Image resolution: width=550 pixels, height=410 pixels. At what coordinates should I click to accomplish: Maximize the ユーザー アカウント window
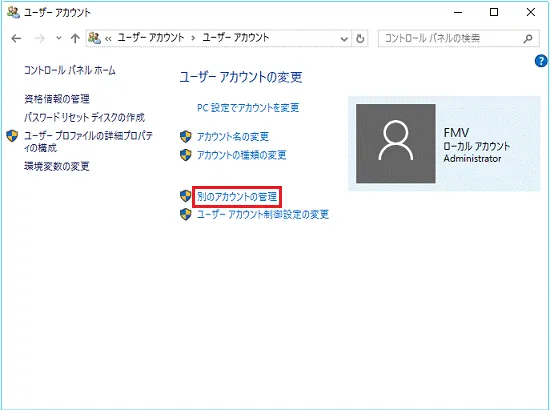[x=494, y=12]
